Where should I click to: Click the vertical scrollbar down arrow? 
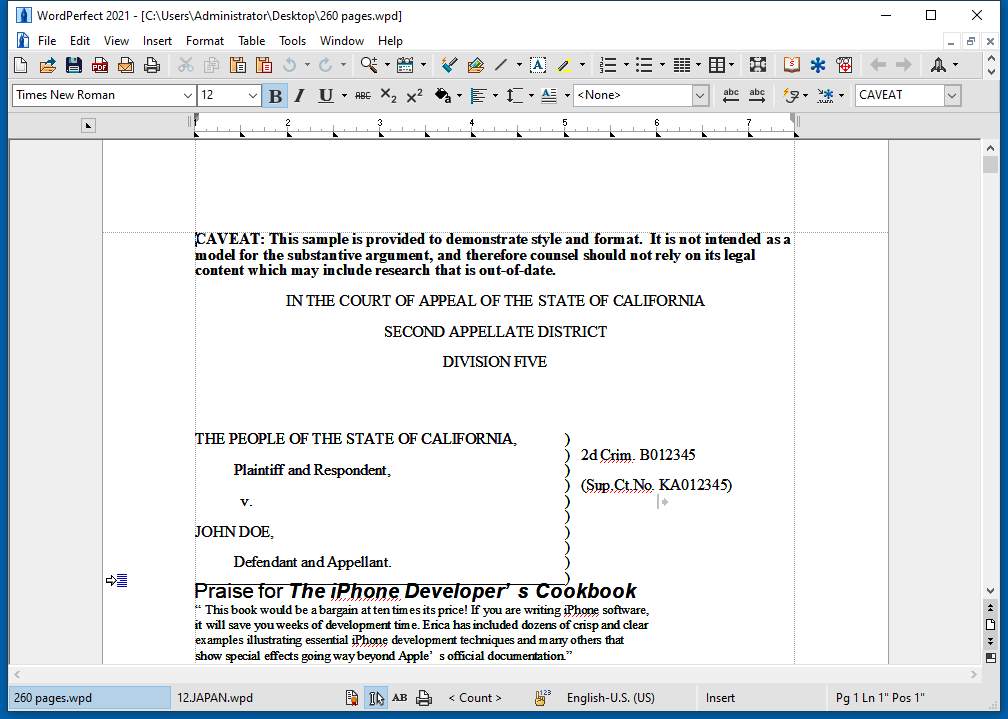point(990,590)
